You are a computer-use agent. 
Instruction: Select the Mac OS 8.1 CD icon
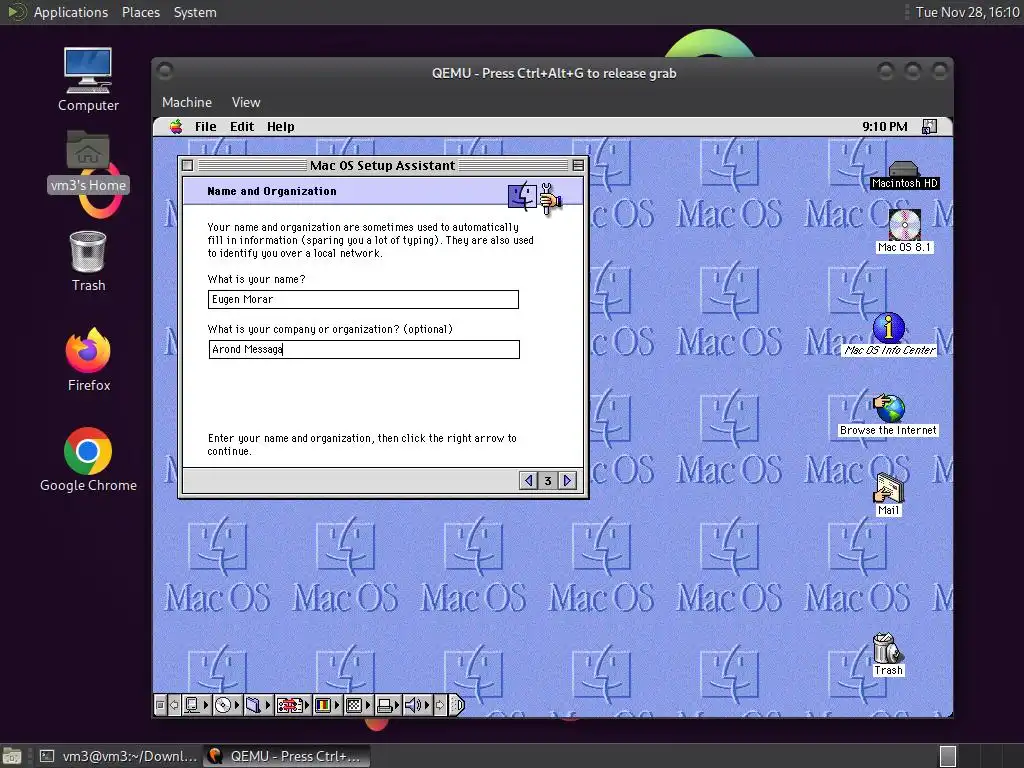coord(904,231)
